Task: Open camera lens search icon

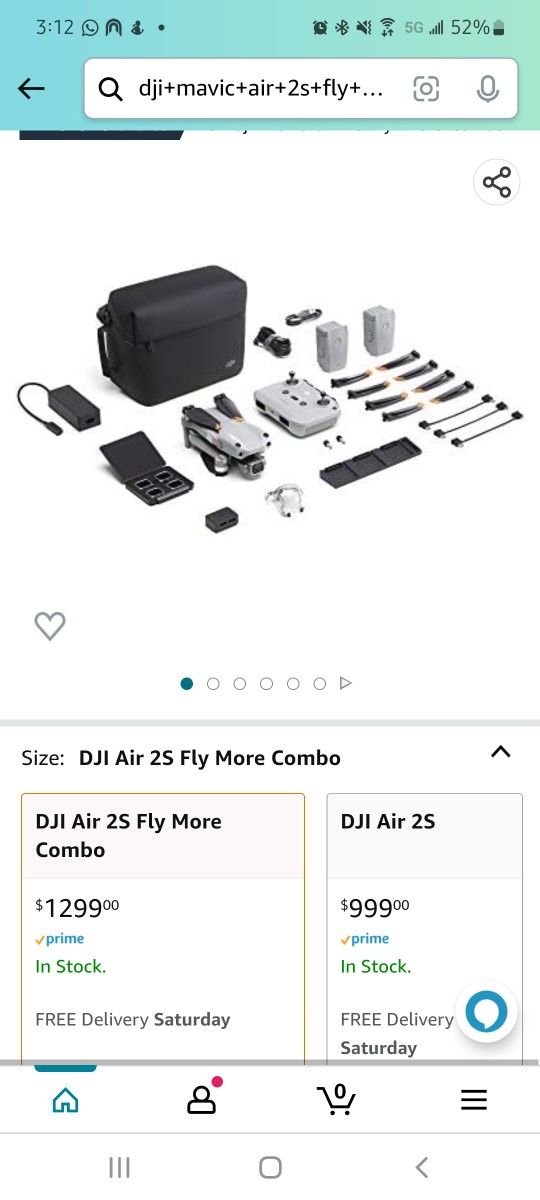Action: 426,89
